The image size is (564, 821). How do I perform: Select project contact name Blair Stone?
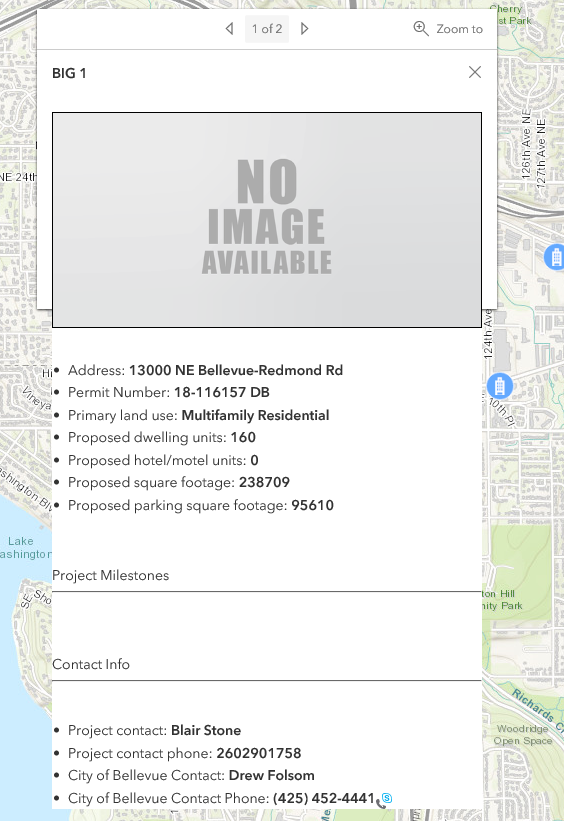point(206,730)
